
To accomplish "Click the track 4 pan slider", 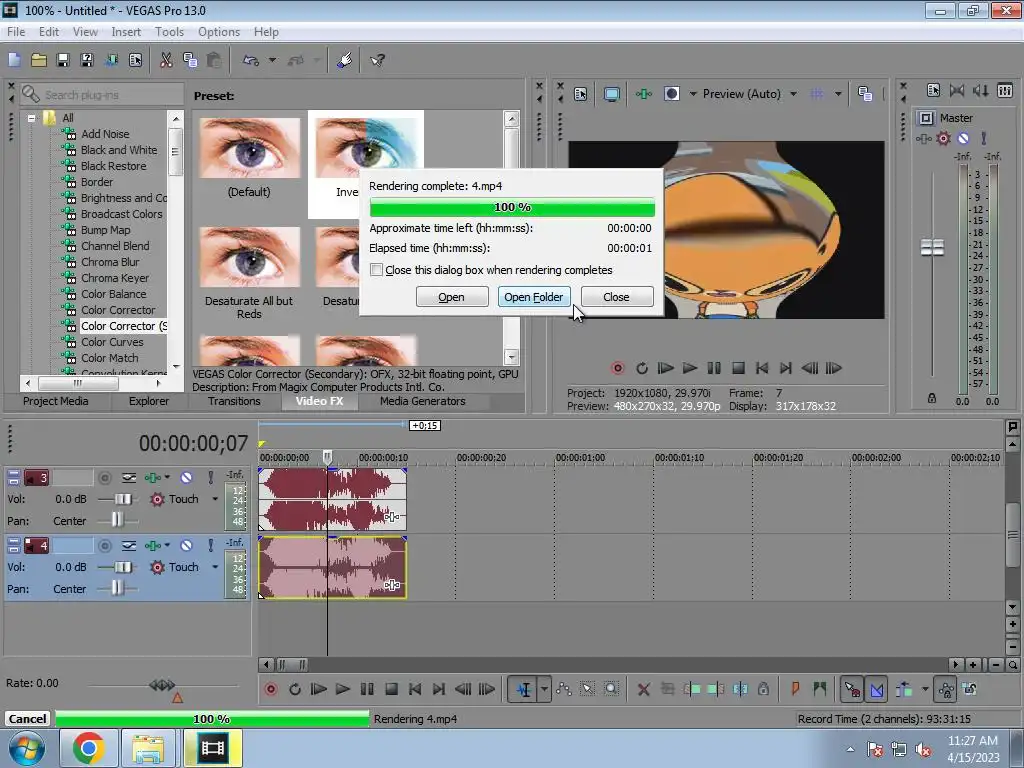I will [117, 589].
